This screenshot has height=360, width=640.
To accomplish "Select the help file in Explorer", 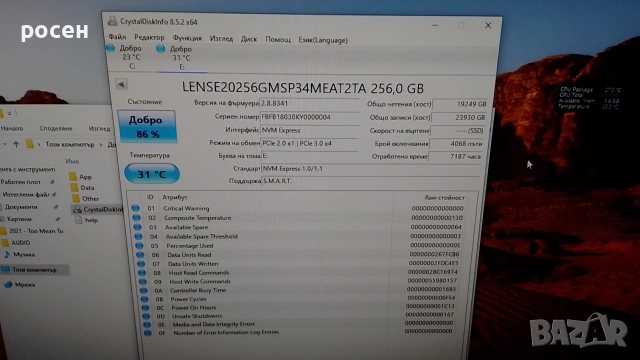I will pyautogui.click(x=87, y=220).
